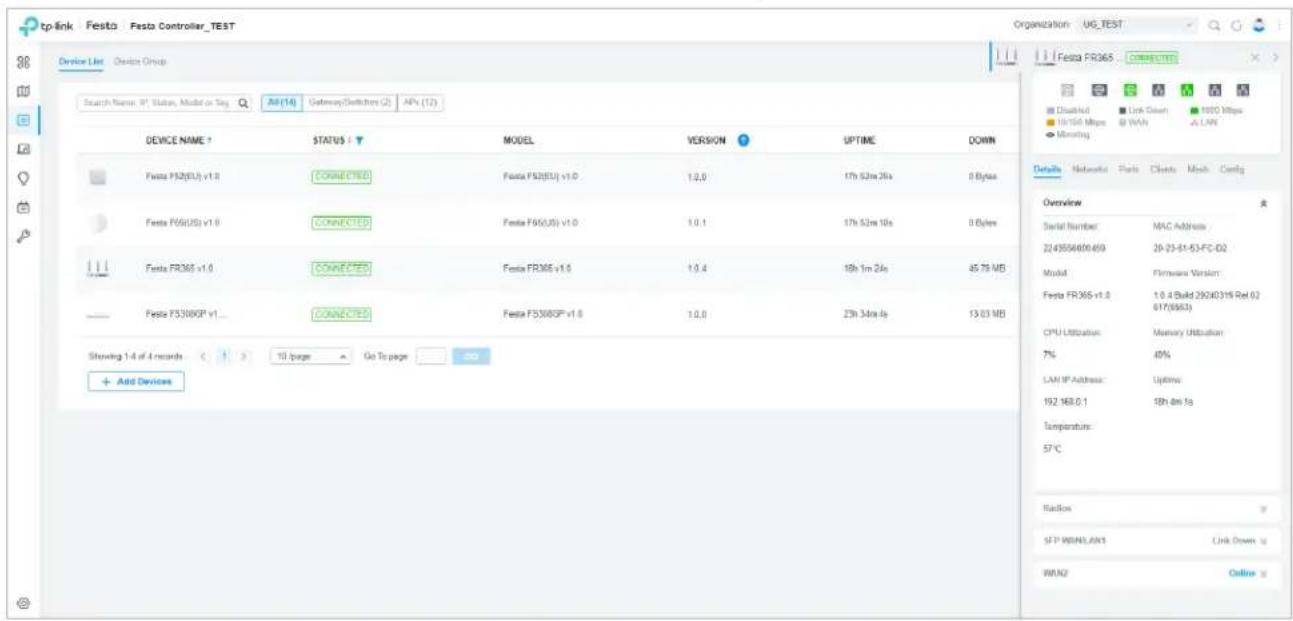This screenshot has height=621, width=1293.
Task: Focus the Go To page input box
Action: click(x=431, y=355)
